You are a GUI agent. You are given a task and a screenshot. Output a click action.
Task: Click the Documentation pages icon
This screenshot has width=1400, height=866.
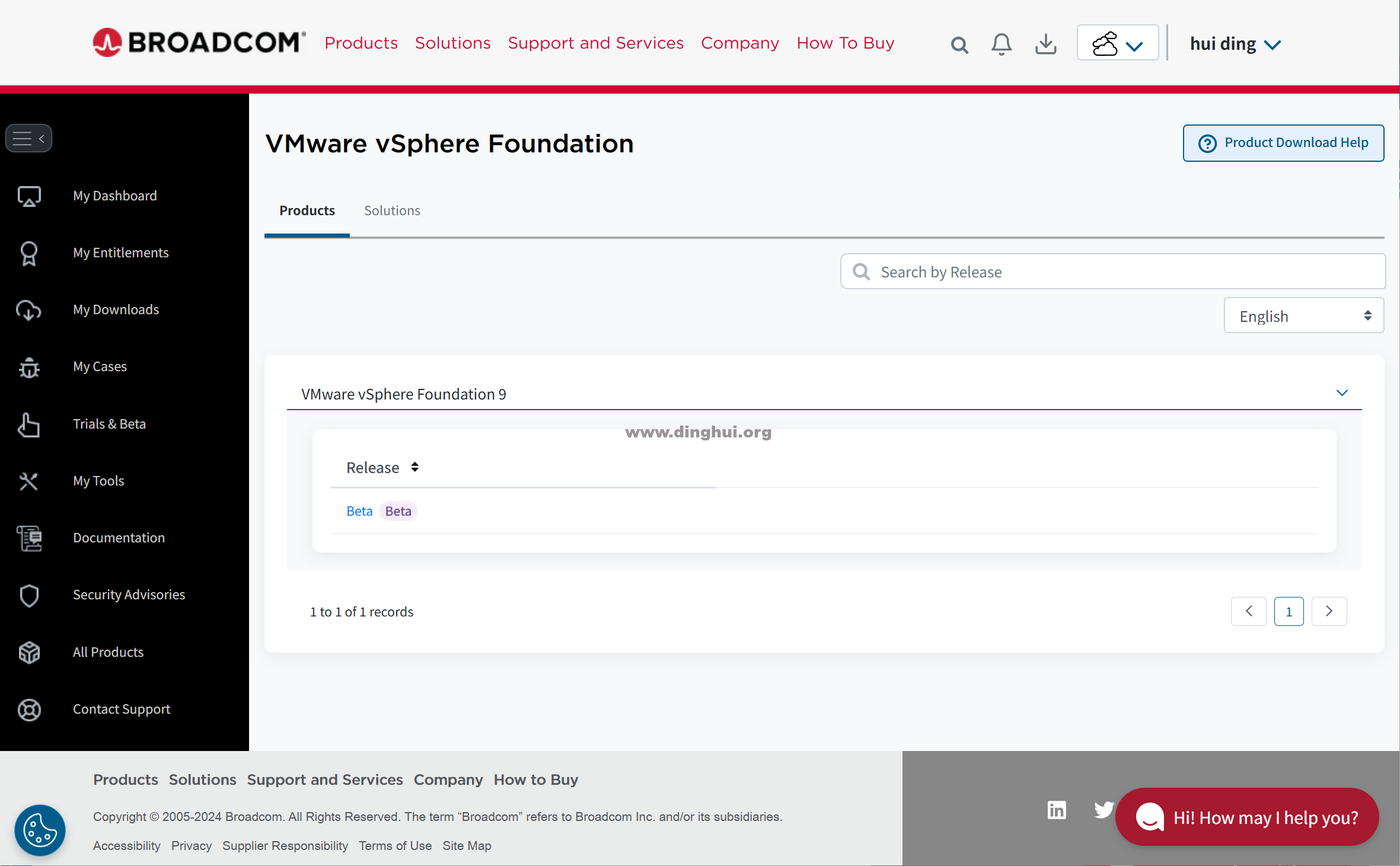click(x=29, y=538)
